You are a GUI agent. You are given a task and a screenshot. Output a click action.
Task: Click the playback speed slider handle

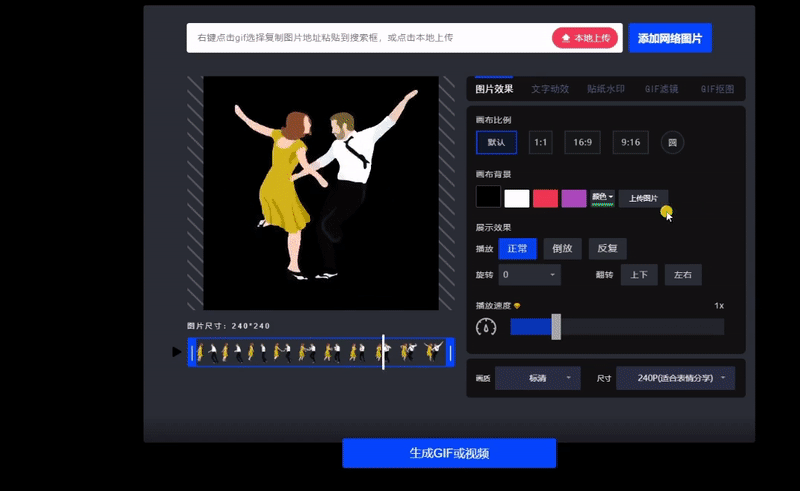pos(556,327)
